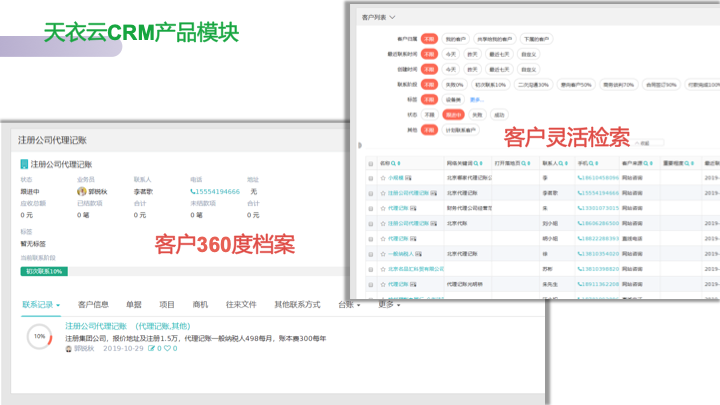Star the 一般纳税人 customer row
Screen dimensions: 720x405
click(382, 254)
